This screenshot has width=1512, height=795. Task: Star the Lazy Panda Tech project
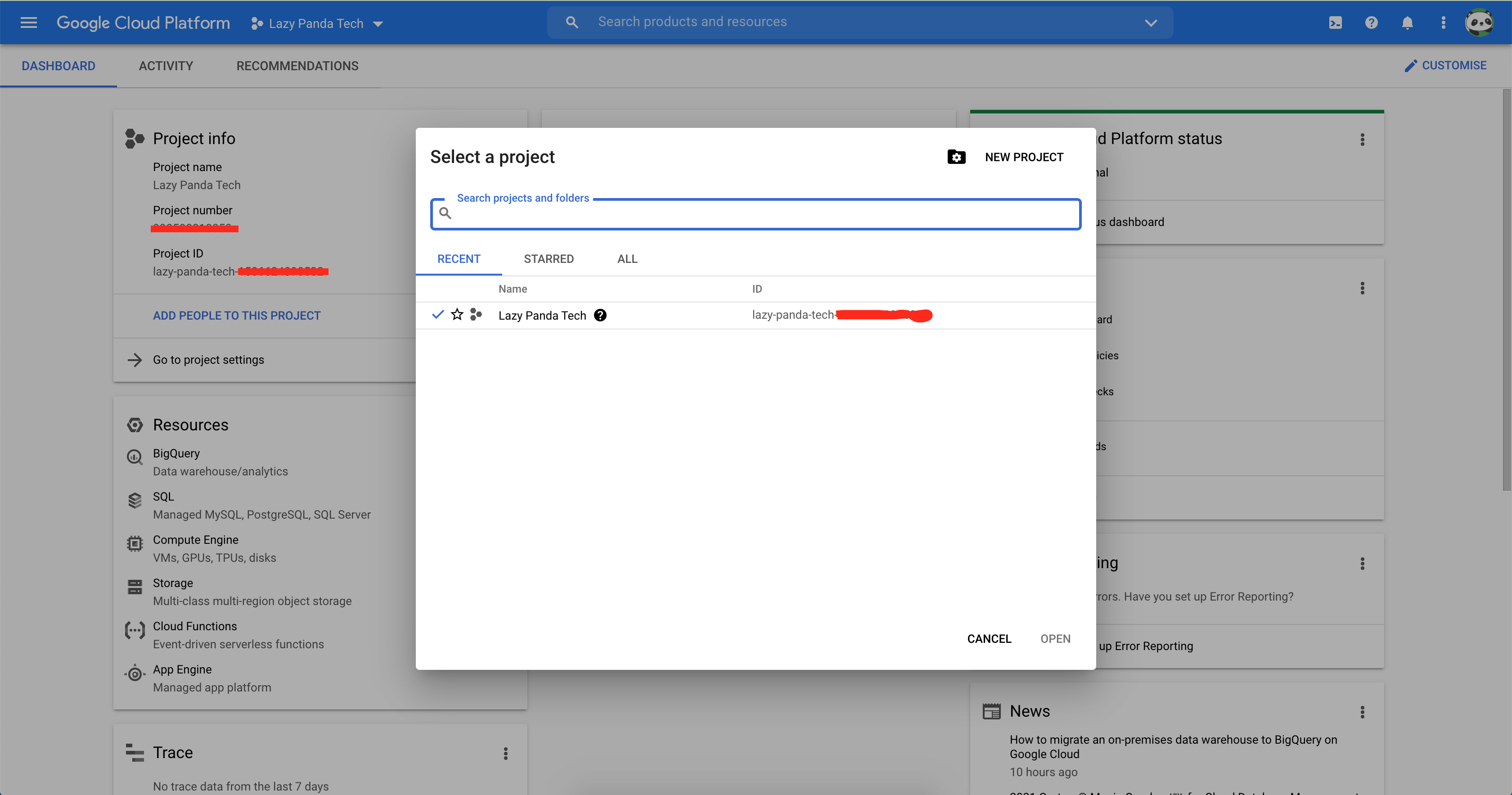[457, 315]
